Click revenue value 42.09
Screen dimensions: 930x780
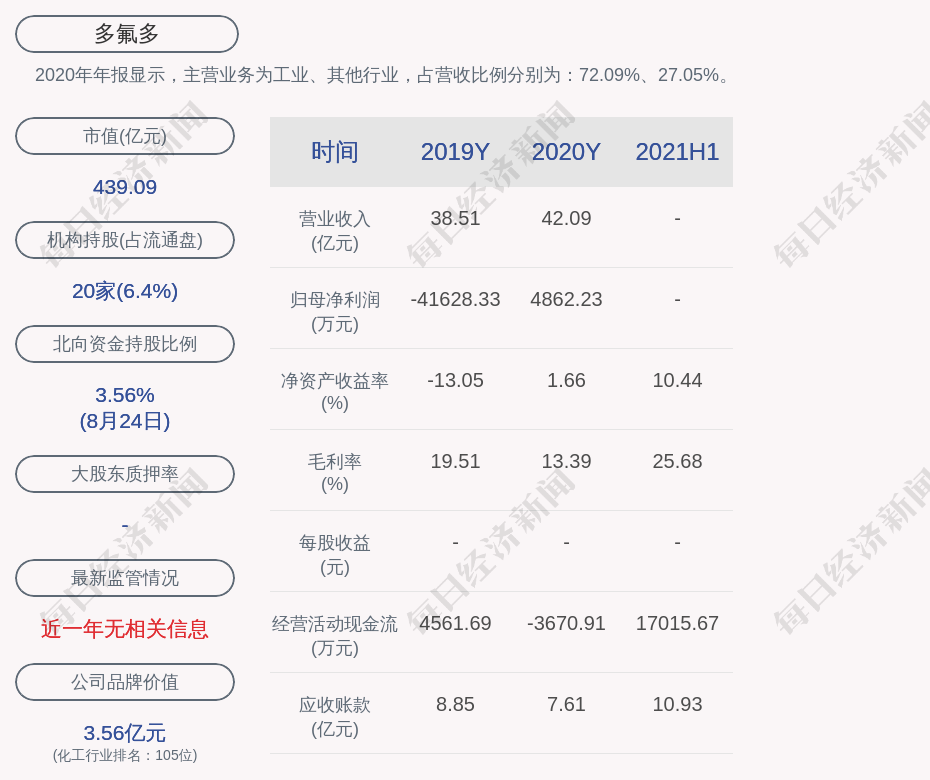pyautogui.click(x=566, y=218)
